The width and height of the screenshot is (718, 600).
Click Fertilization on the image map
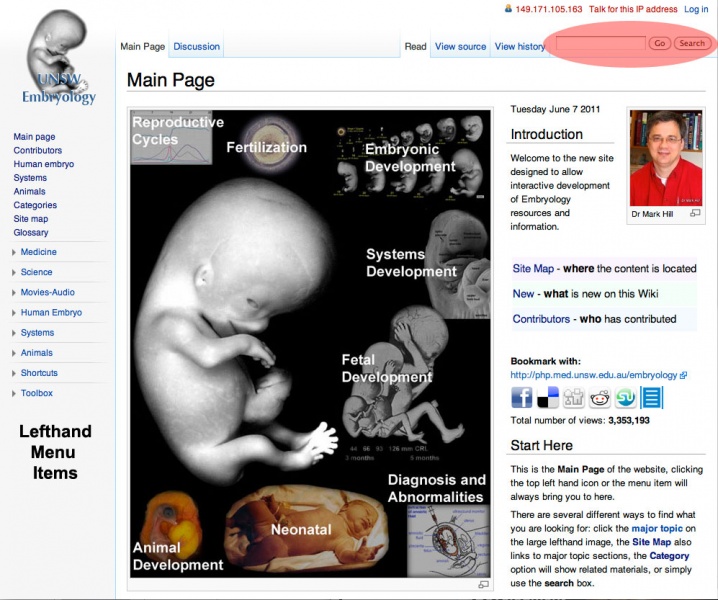(267, 147)
